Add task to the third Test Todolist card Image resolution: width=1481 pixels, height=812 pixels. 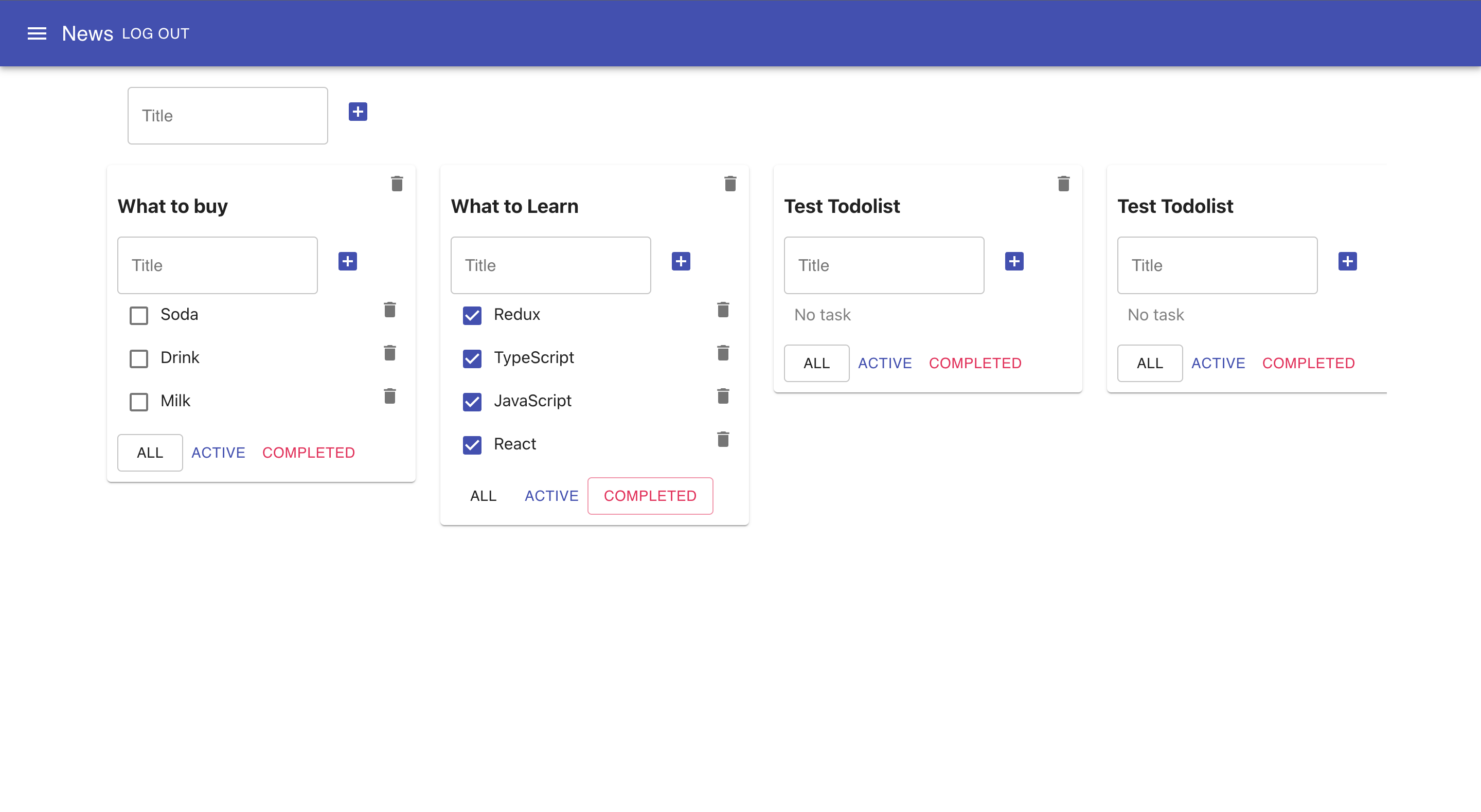point(1014,261)
